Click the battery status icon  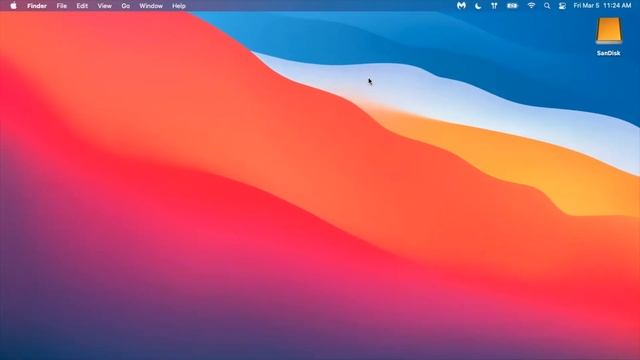(x=512, y=6)
